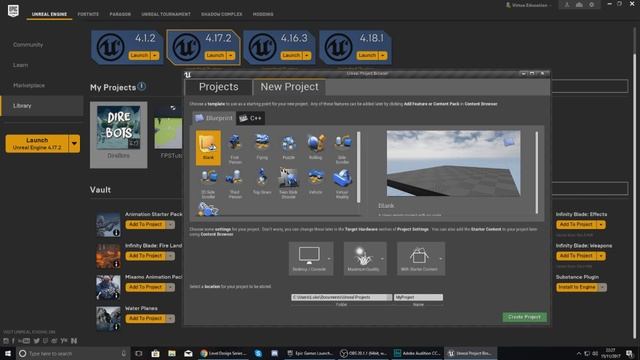This screenshot has height=360, width=640.
Task: Open the Unreal Tournament tab
Action: pyautogui.click(x=166, y=14)
